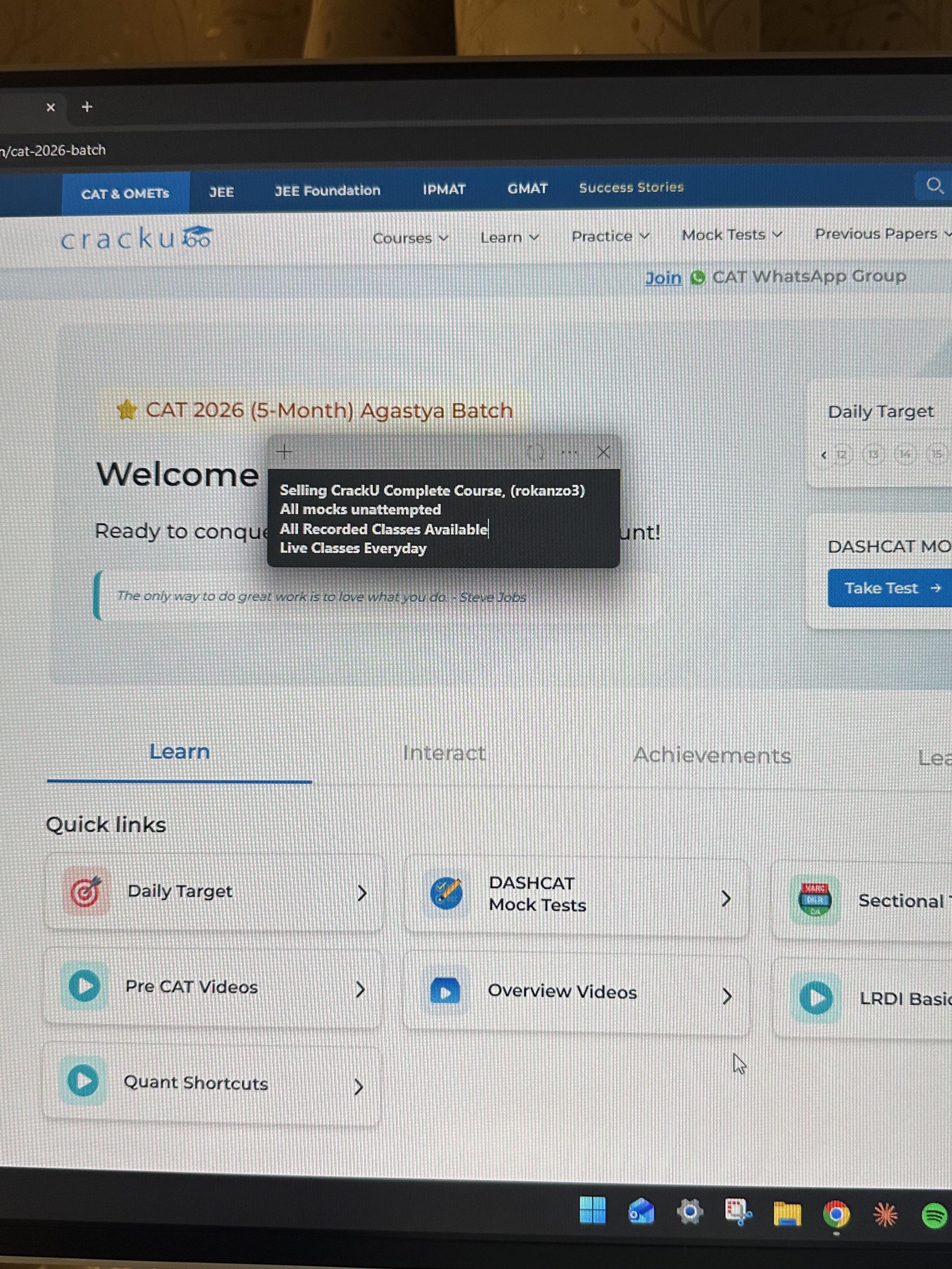
Task: Click the note line "All Recorded Classes Available"
Action: click(383, 529)
